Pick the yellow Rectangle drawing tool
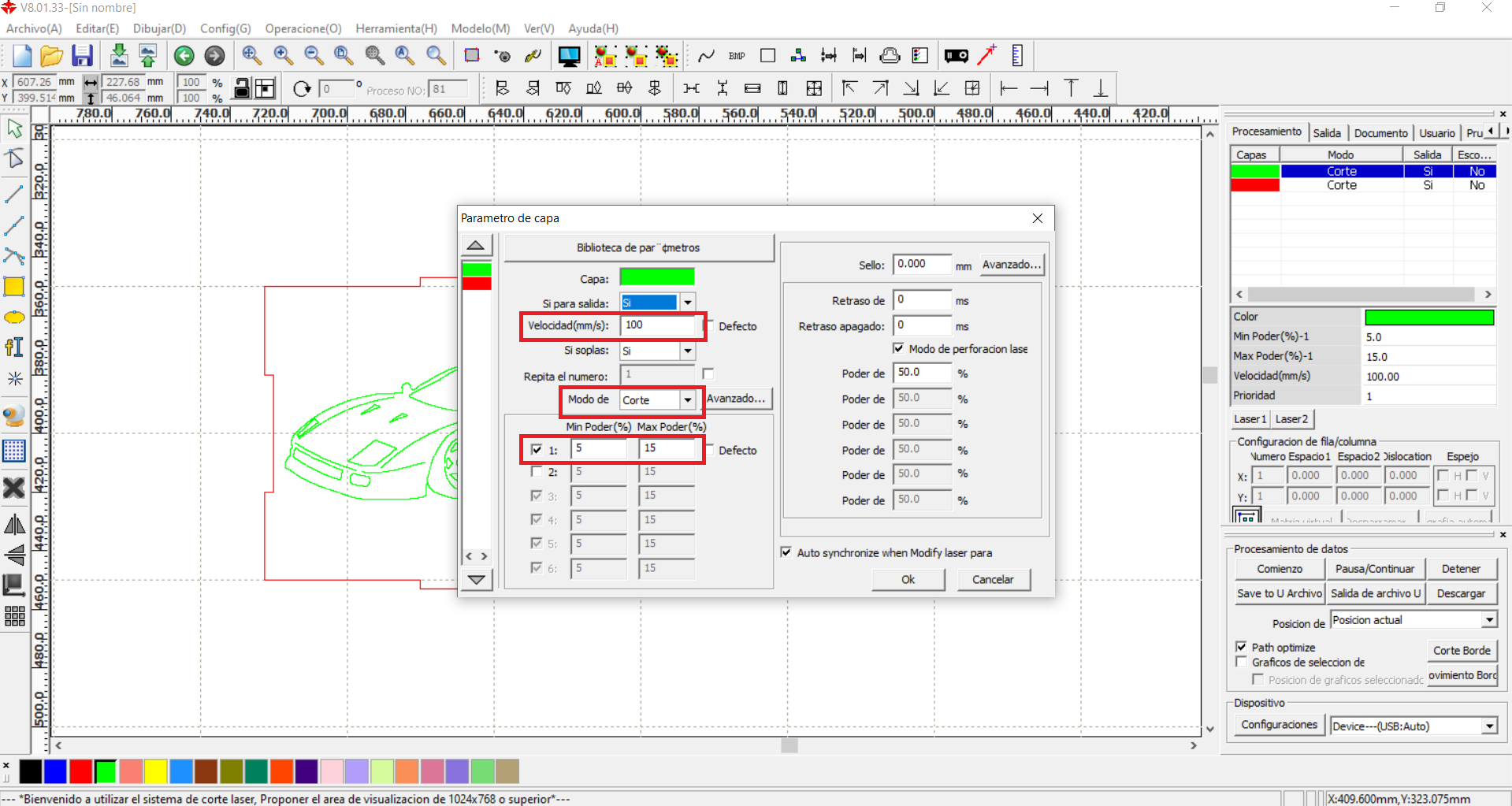This screenshot has height=806, width=1512. (14, 287)
